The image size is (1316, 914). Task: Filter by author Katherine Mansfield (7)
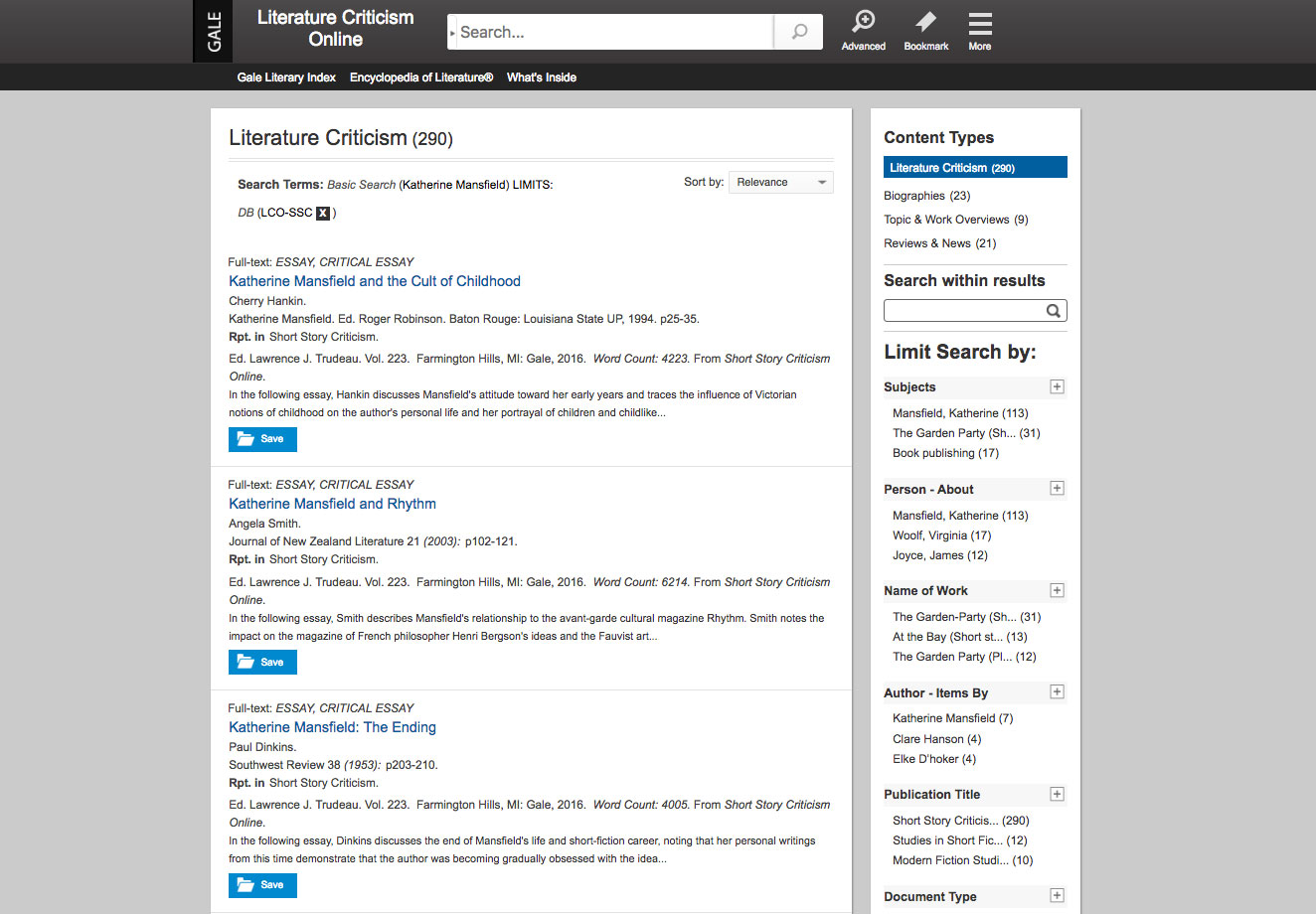click(x=952, y=718)
